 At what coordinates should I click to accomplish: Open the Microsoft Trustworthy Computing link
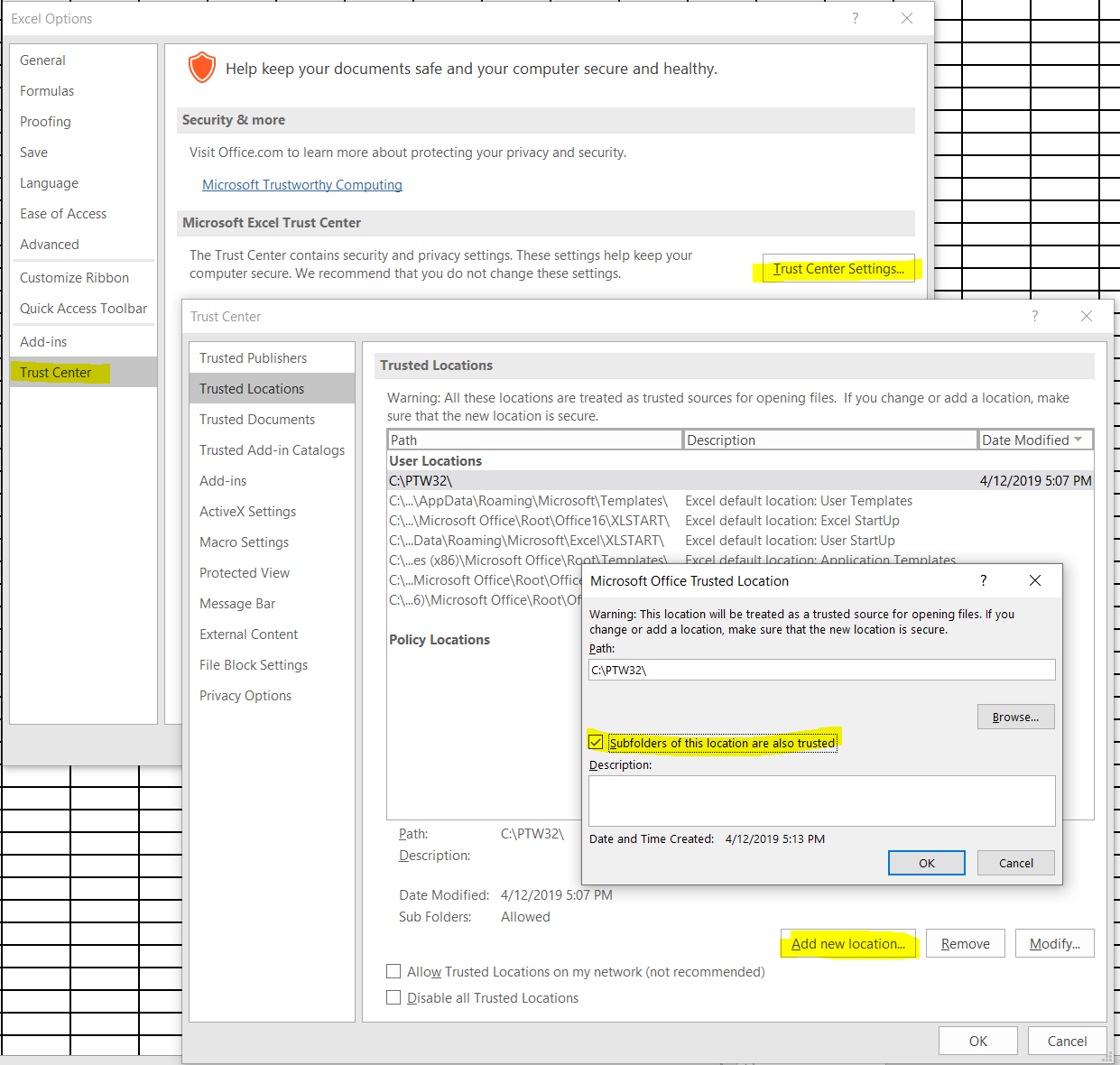pyautogui.click(x=302, y=184)
